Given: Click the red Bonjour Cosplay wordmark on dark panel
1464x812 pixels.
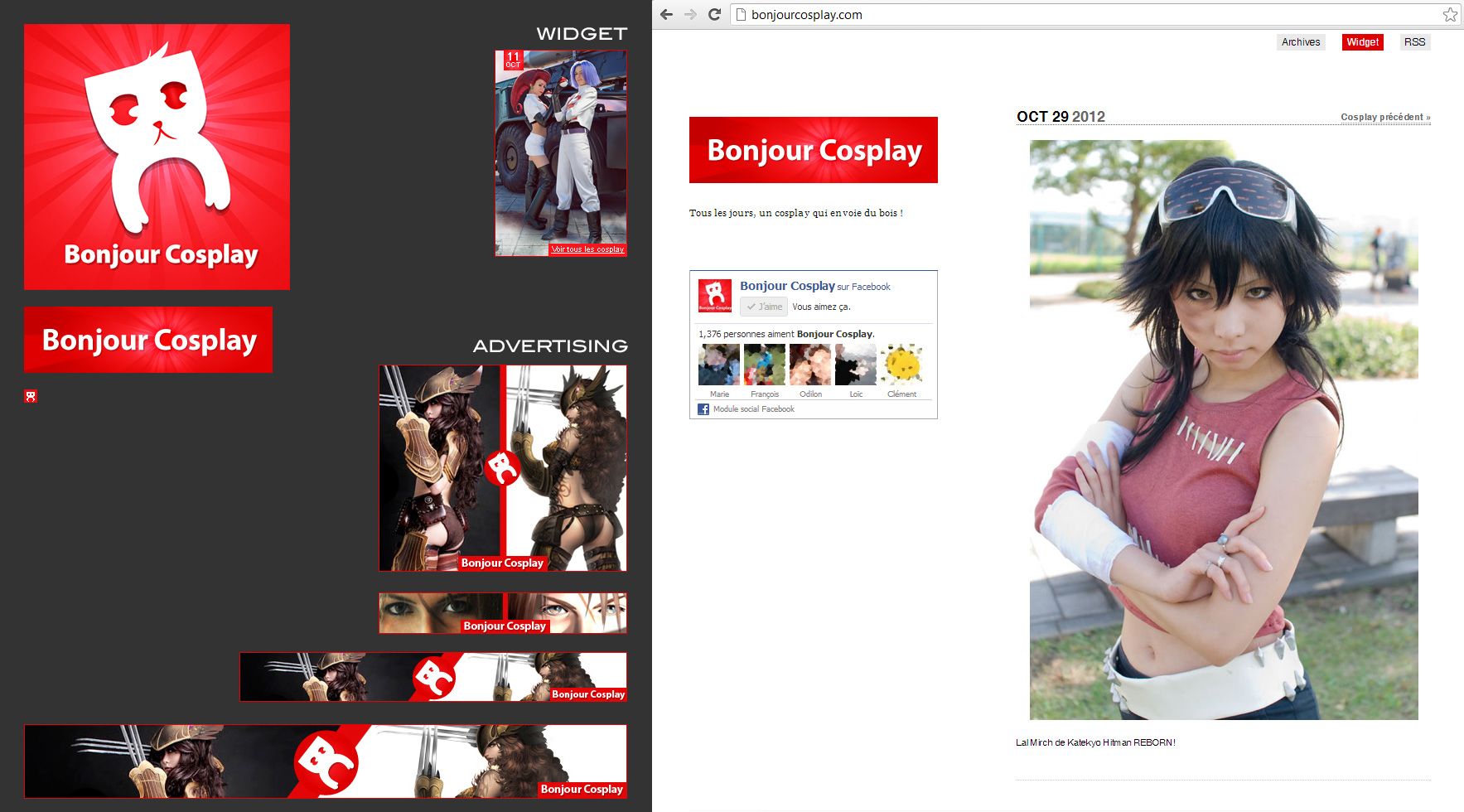Looking at the screenshot, I should (x=148, y=340).
